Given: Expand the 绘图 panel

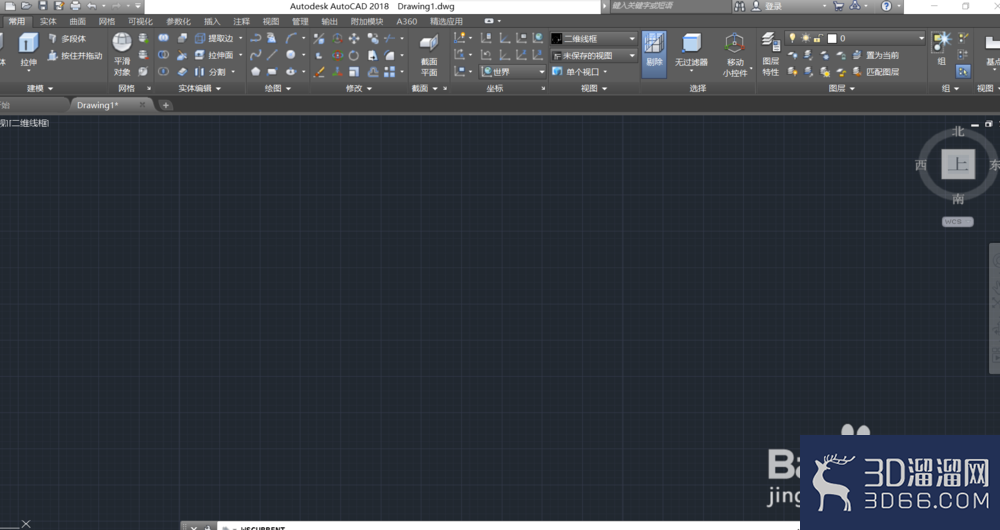Looking at the screenshot, I should coord(277,89).
